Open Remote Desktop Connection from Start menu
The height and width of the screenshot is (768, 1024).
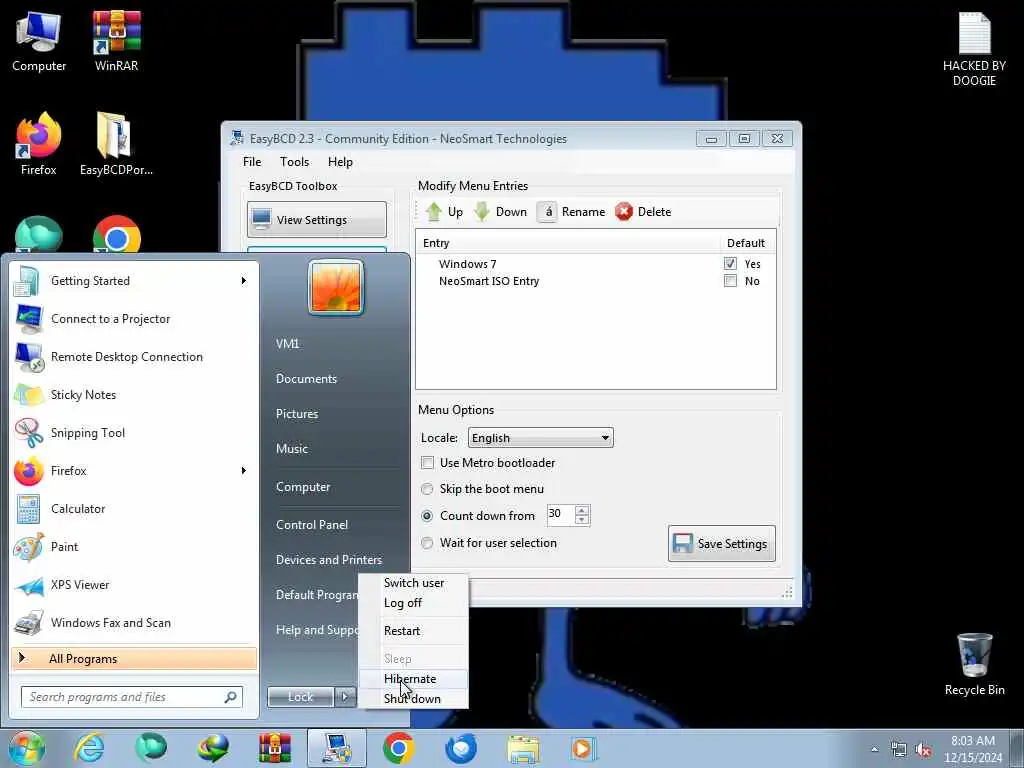134,357
